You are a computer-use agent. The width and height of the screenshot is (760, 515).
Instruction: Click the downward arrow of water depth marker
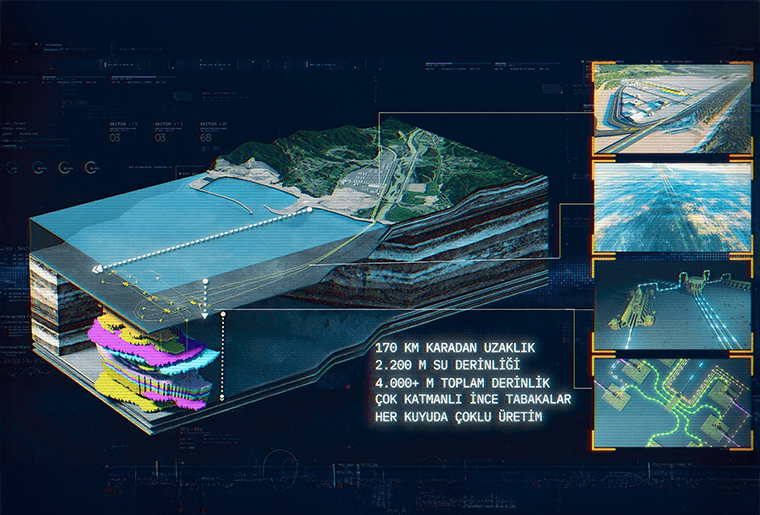(205, 314)
